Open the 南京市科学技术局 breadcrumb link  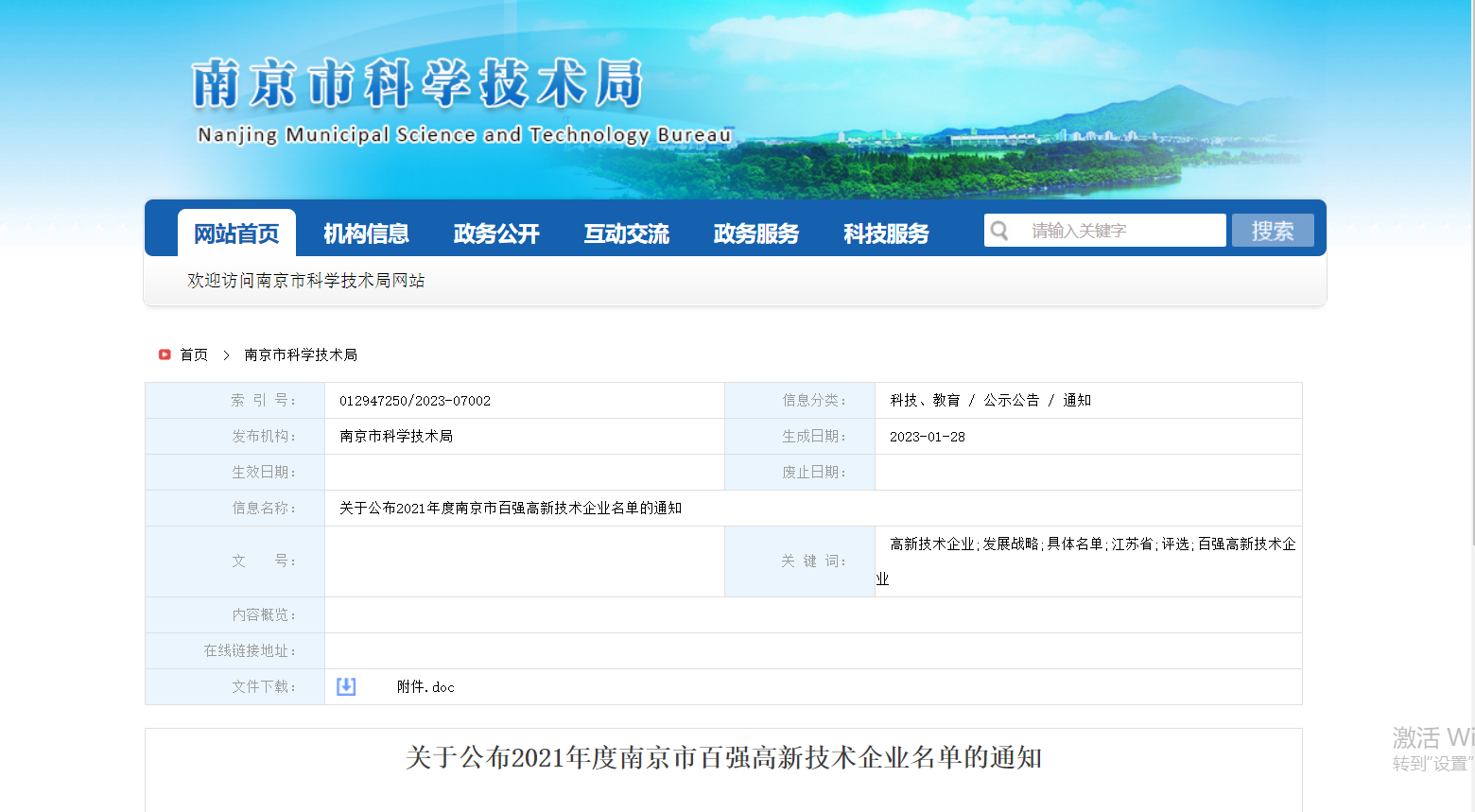[x=301, y=354]
